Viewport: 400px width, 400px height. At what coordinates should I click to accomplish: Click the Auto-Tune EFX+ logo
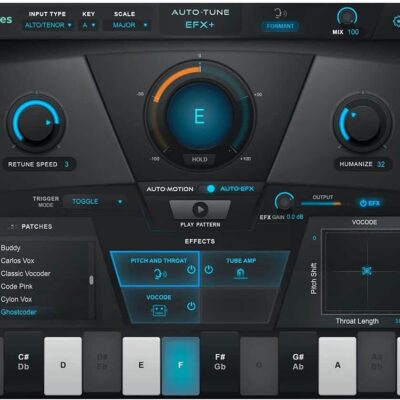point(200,19)
